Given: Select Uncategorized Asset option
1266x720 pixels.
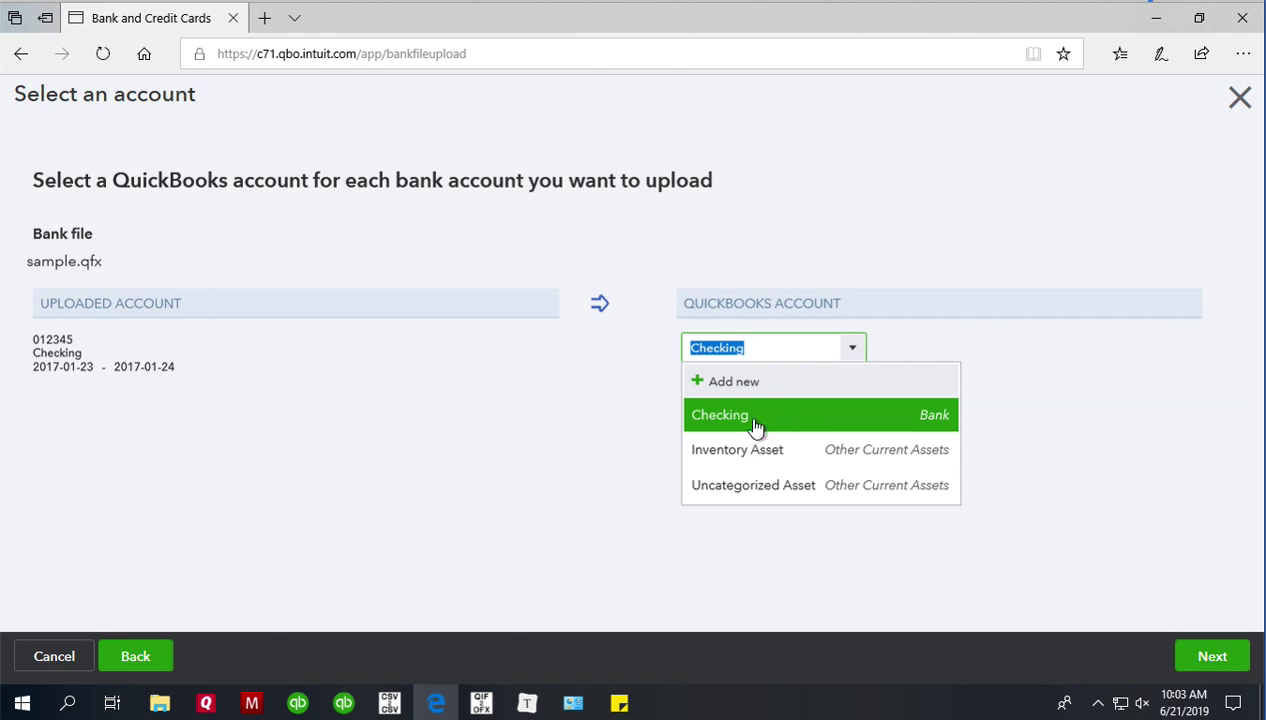Looking at the screenshot, I should (x=820, y=485).
